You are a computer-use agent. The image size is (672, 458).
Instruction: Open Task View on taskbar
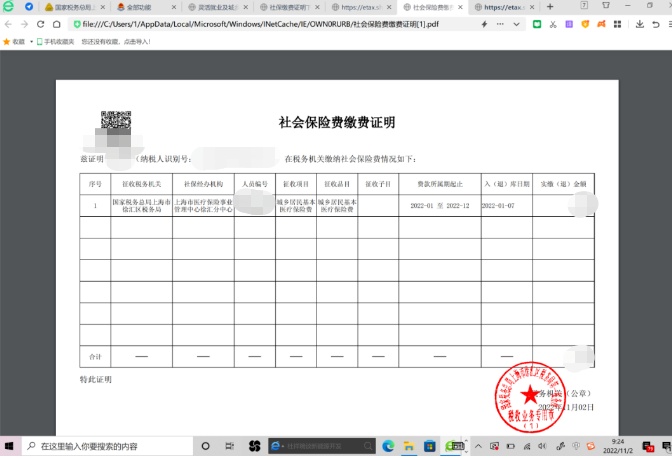(230, 446)
